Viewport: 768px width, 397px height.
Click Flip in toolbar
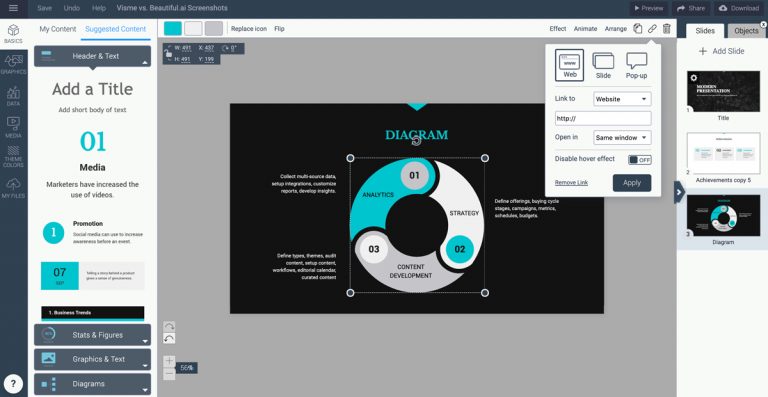[279, 29]
